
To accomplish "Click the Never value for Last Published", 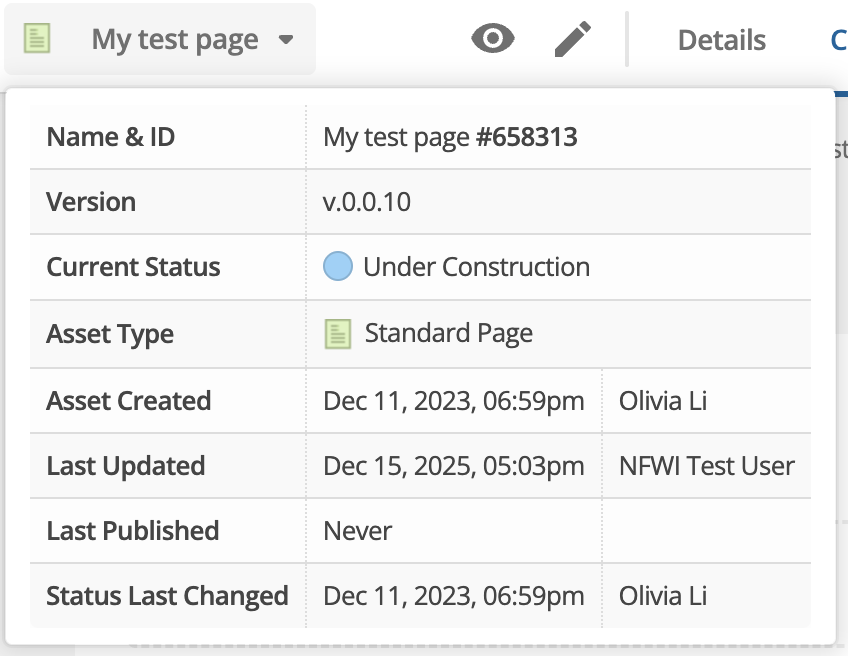I will (x=357, y=531).
